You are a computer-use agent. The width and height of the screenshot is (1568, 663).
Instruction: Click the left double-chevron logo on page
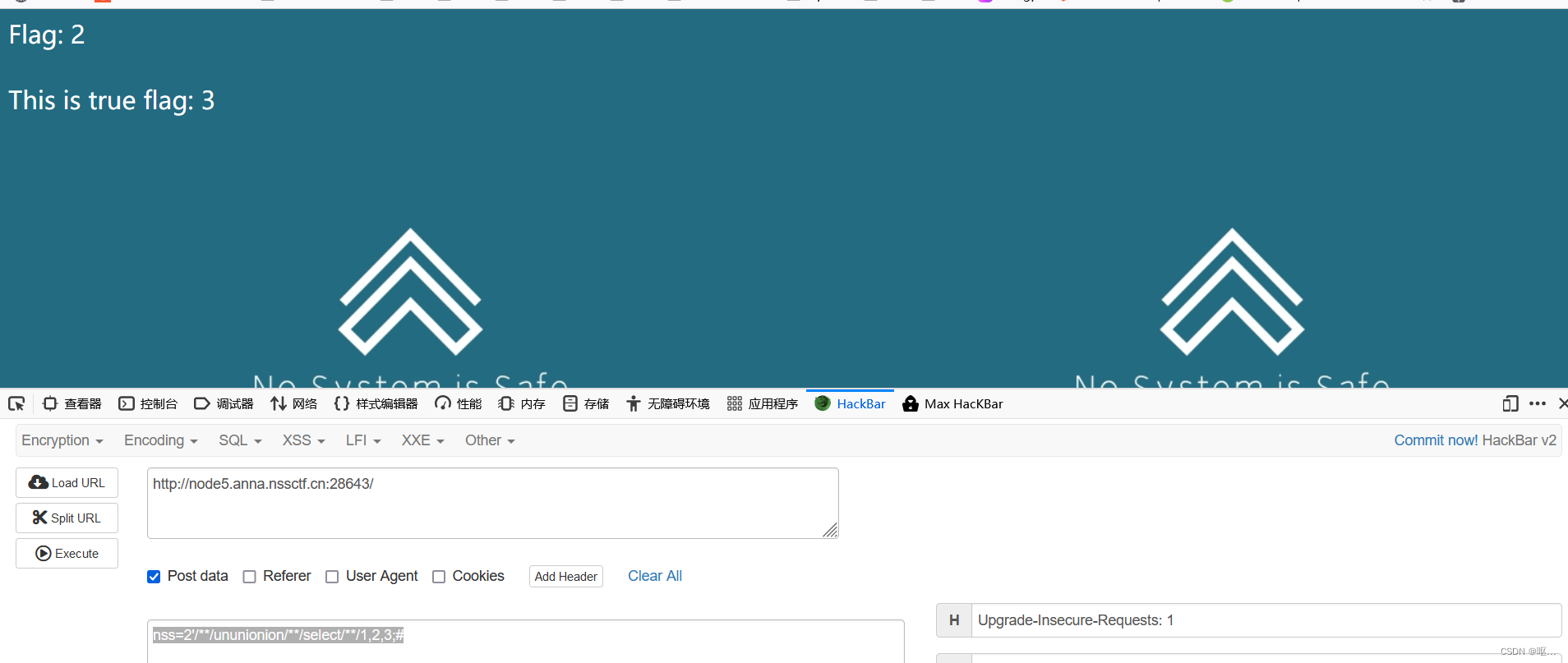point(410,292)
